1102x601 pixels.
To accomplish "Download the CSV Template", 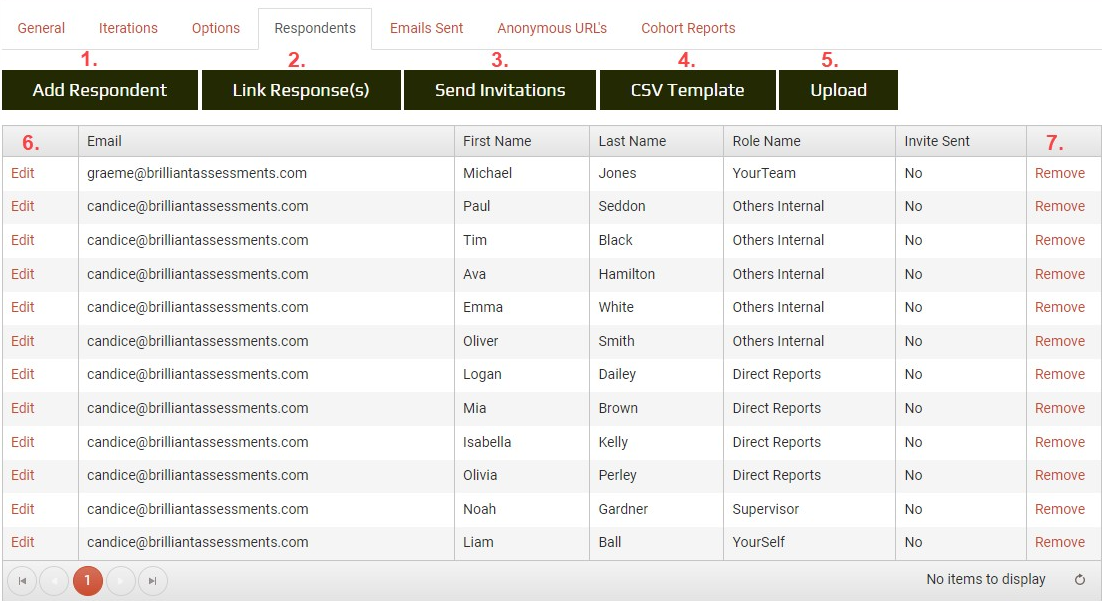I will (687, 90).
